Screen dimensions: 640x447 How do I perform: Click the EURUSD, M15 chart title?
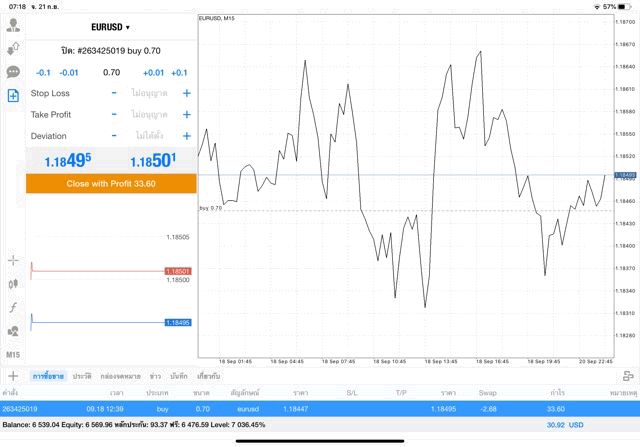(x=217, y=18)
